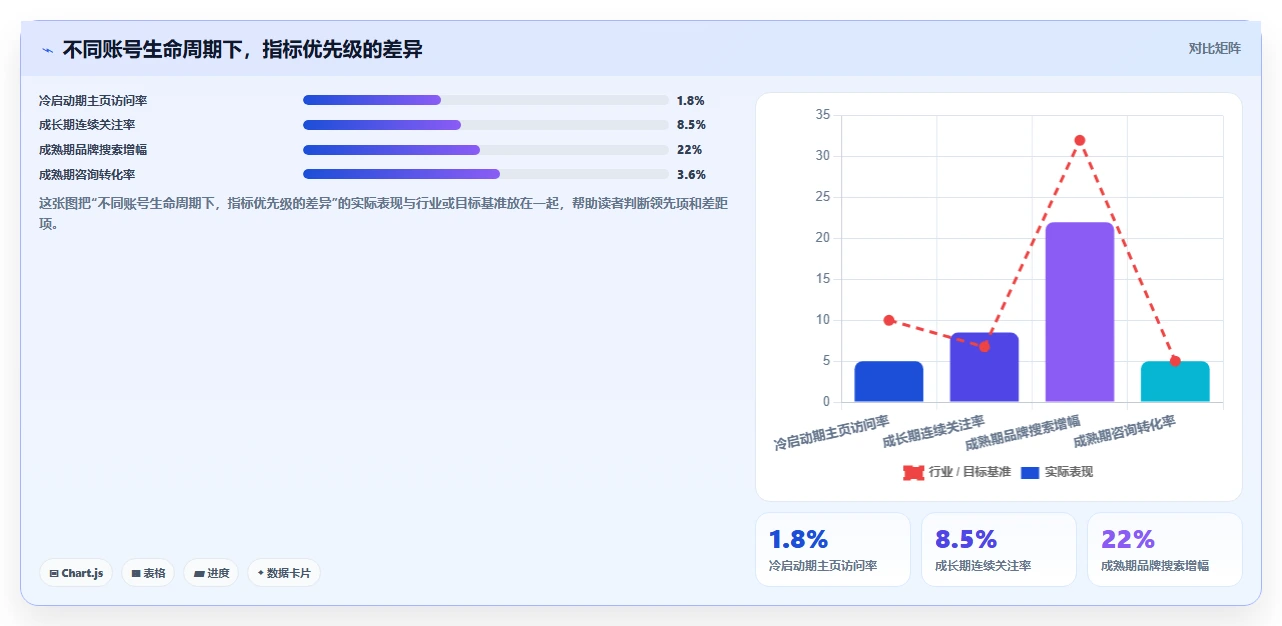
Task: Click the benchmark point above 成长期连续关注率 bar
Action: 984,346
